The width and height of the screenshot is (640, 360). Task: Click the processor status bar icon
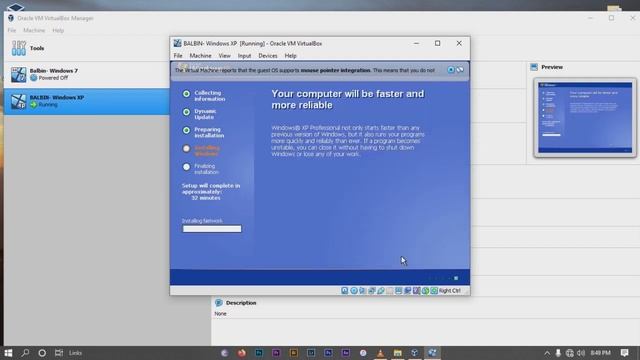pyautogui.click(x=416, y=291)
